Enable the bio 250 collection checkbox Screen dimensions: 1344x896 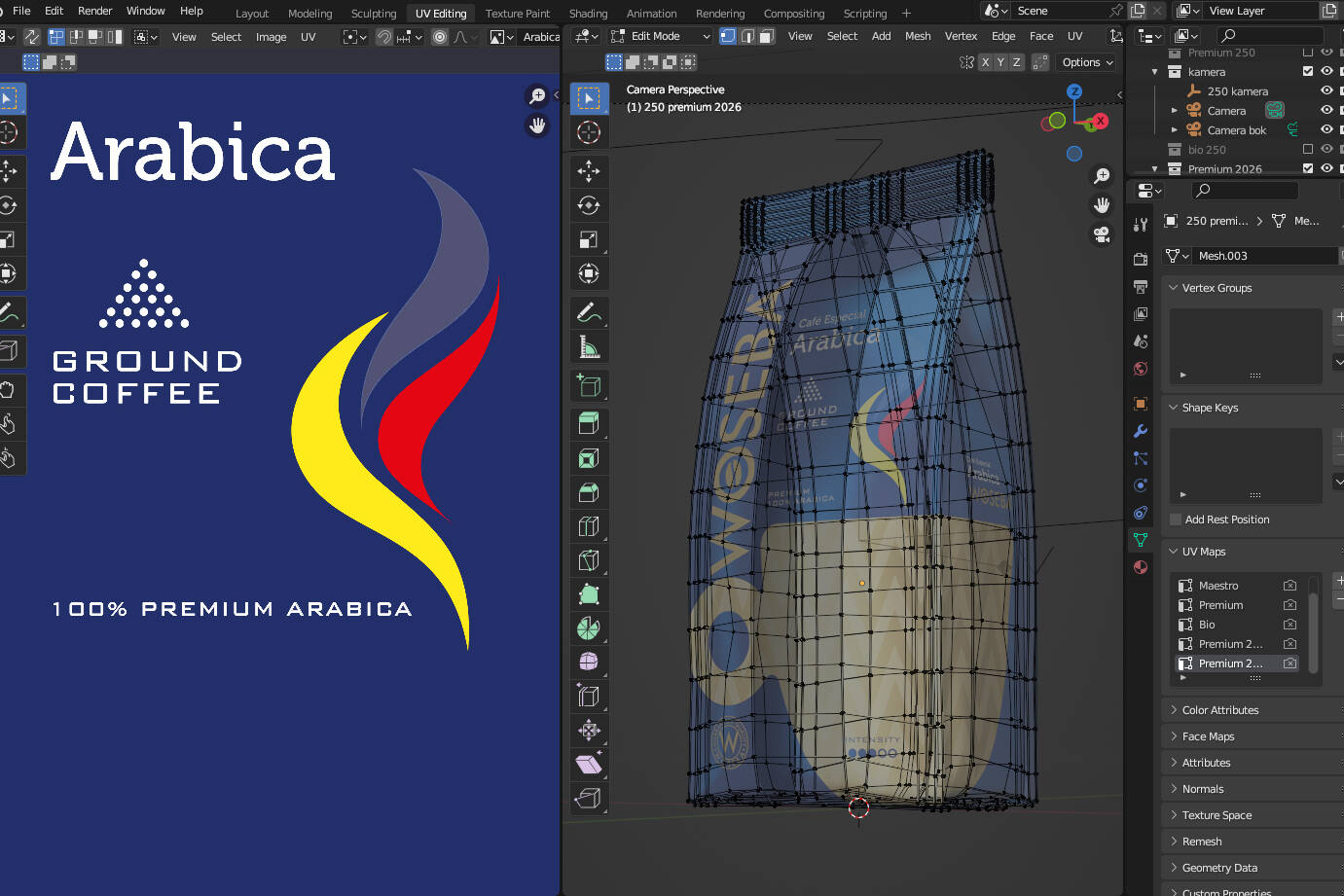point(1308,149)
